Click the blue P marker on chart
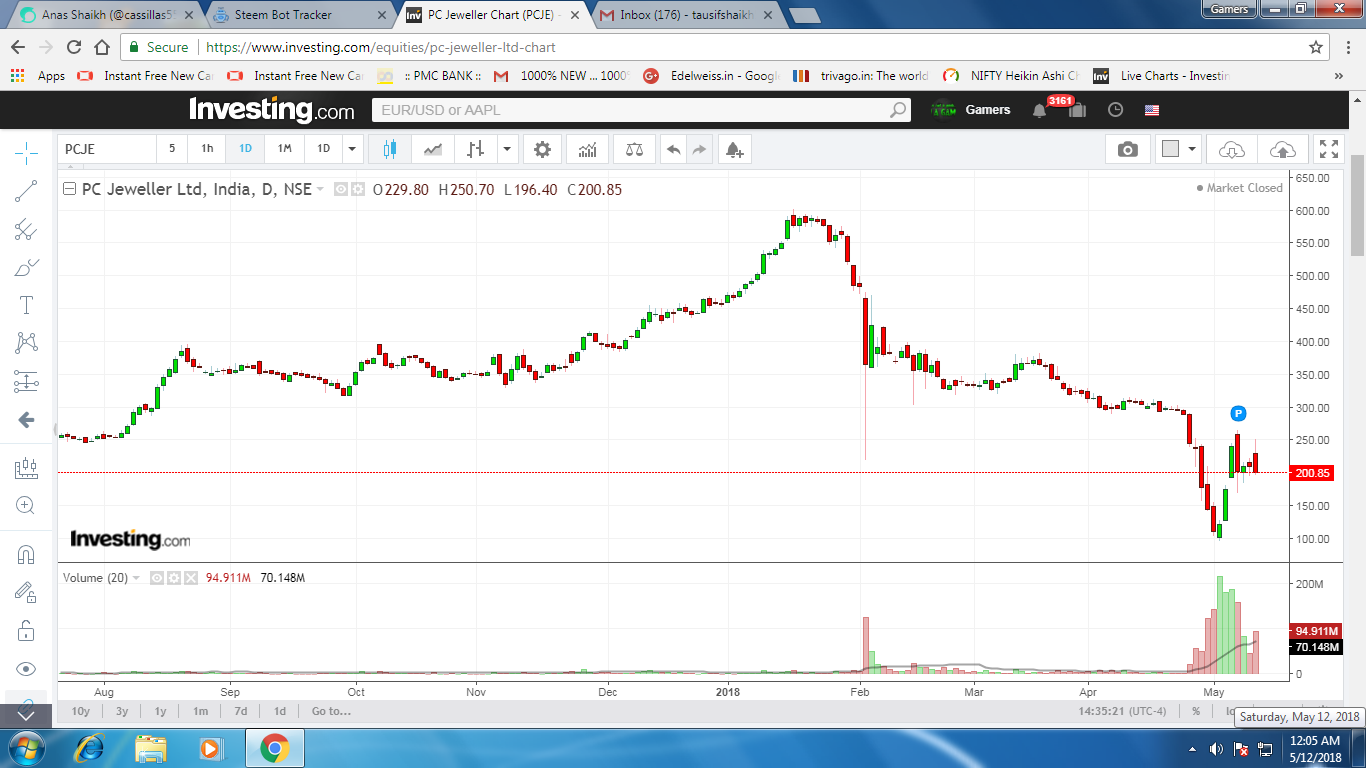 pos(1238,413)
